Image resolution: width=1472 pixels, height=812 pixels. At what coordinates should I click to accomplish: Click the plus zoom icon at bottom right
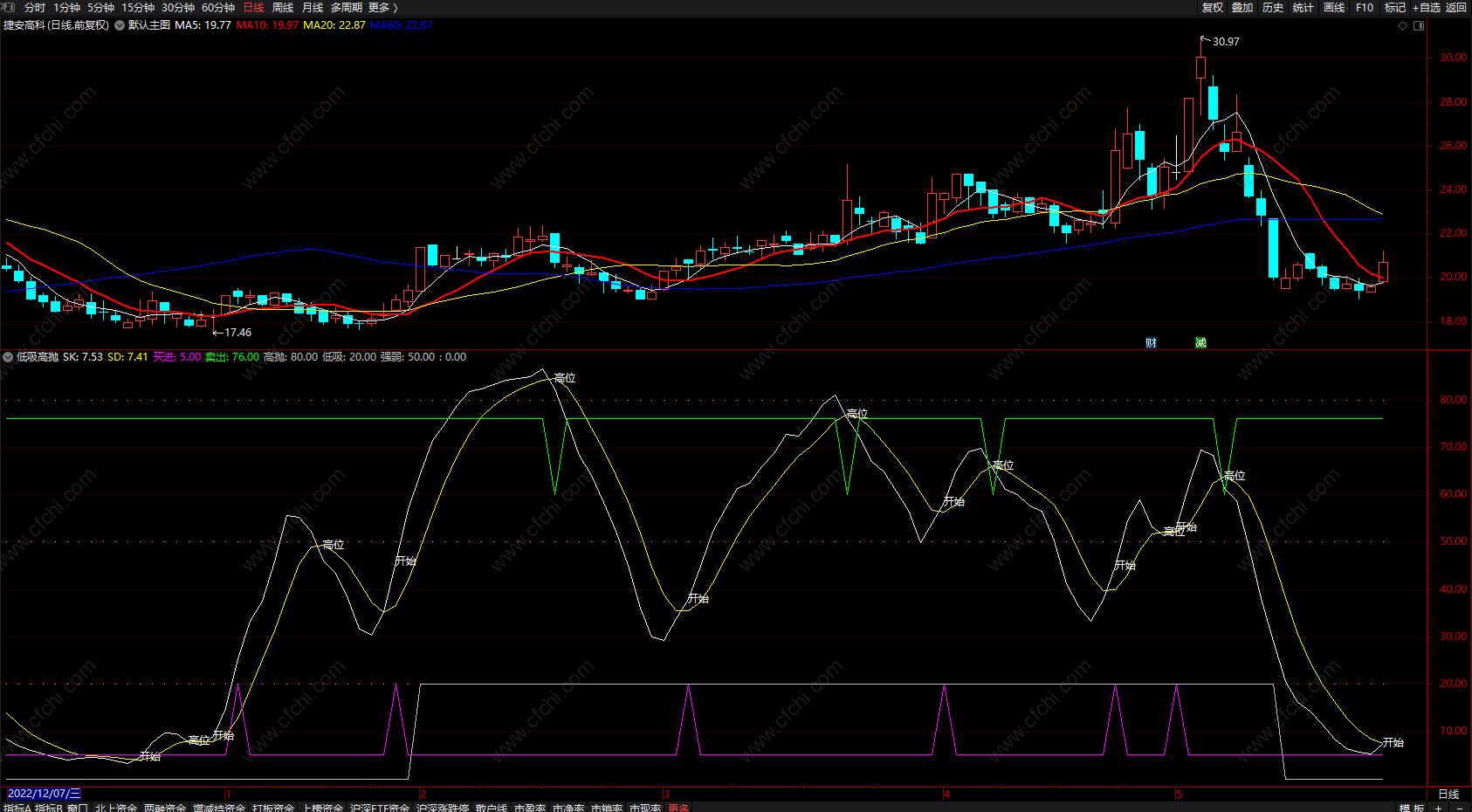click(x=1439, y=808)
